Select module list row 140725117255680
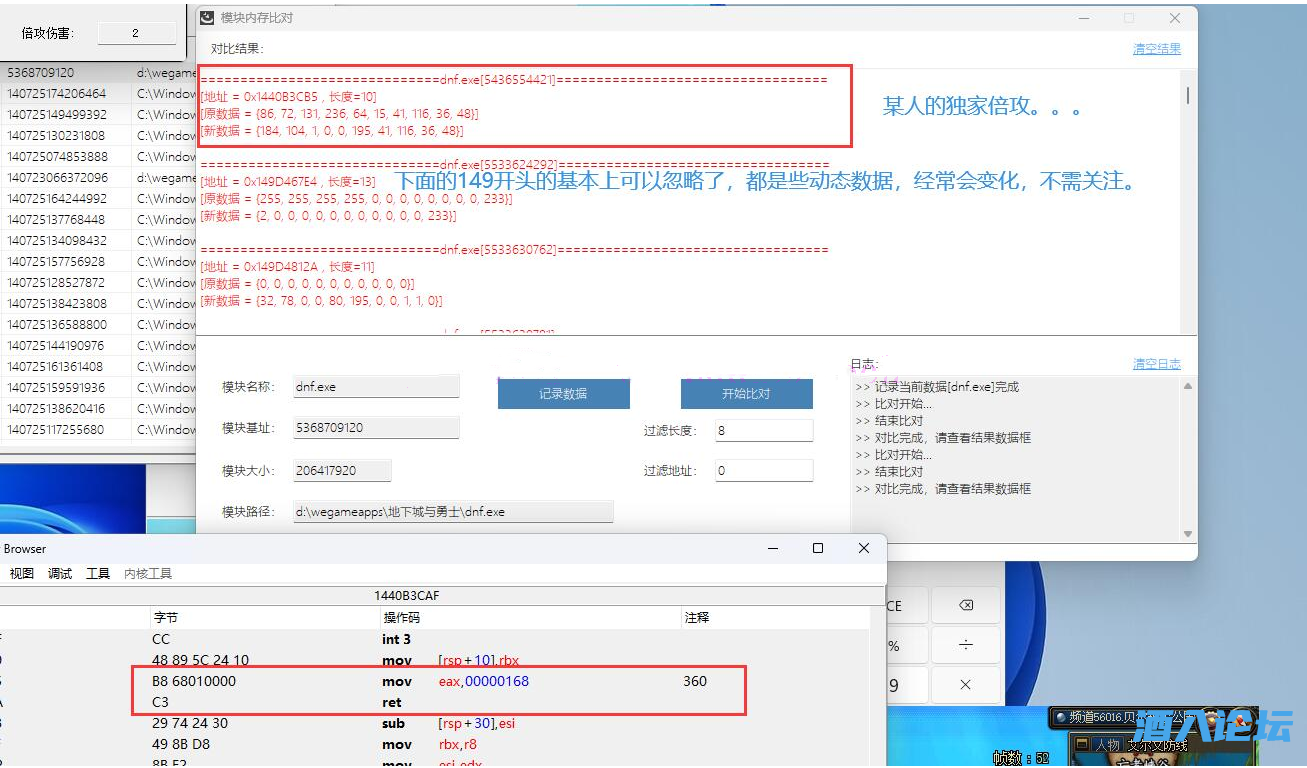1307x768 pixels. (98, 430)
